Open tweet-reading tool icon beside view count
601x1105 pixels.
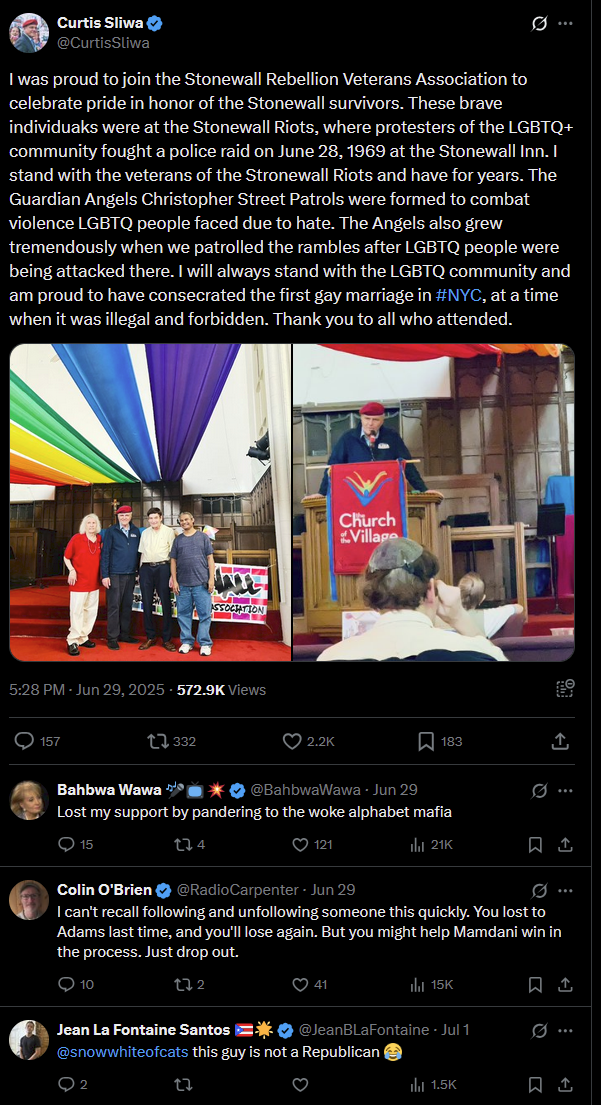tap(565, 689)
